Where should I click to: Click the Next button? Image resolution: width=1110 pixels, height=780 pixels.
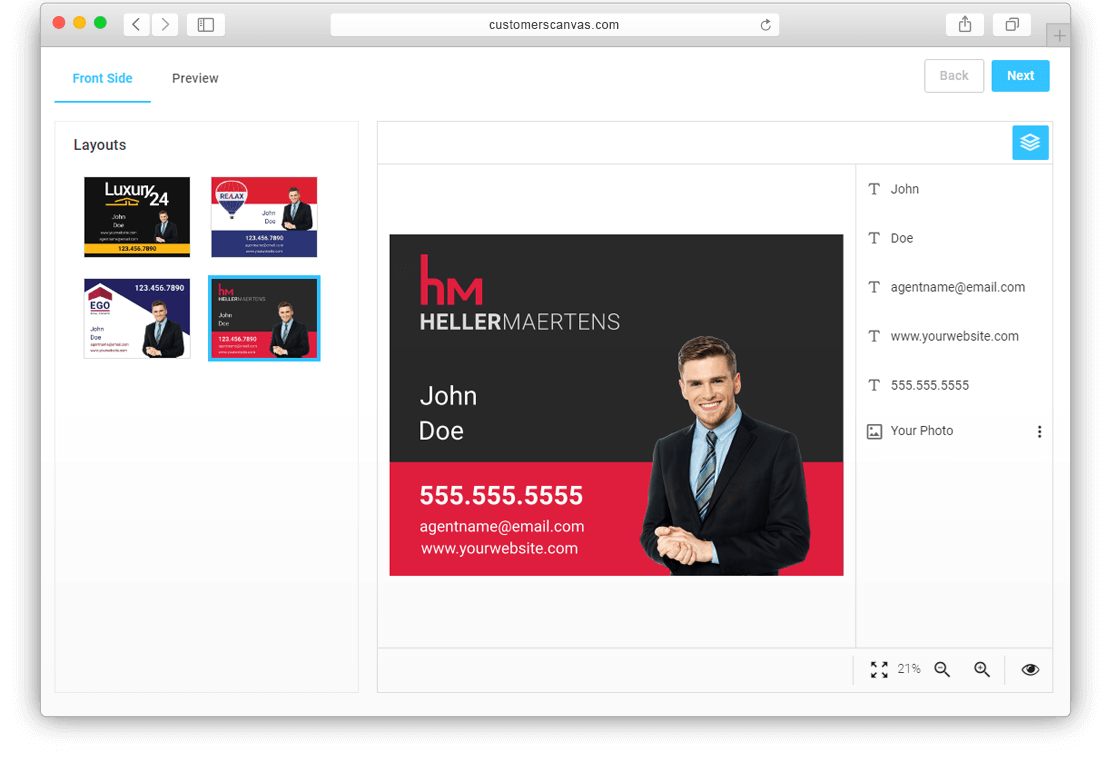pyautogui.click(x=1020, y=76)
